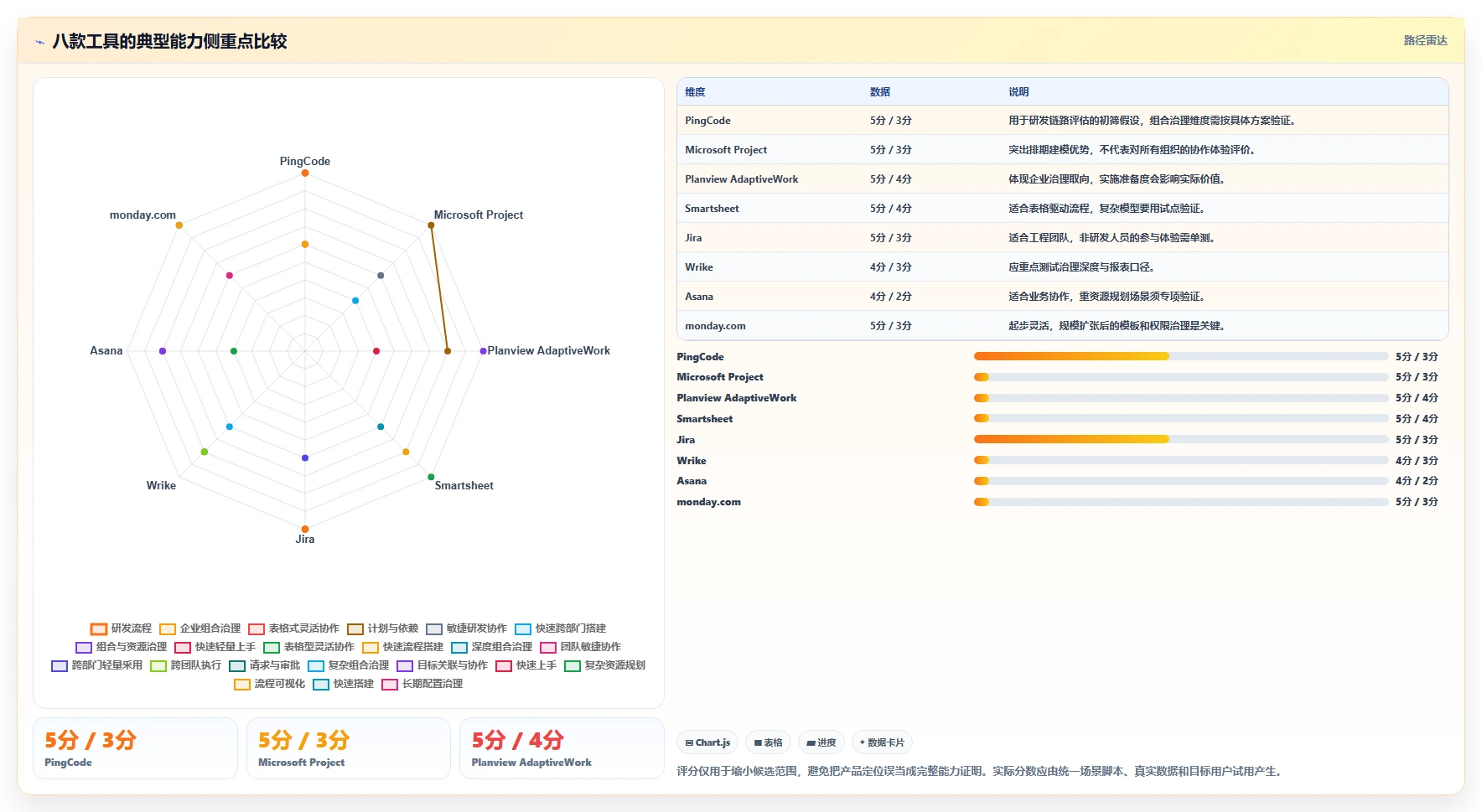This screenshot has width=1482, height=812.
Task: Toggle the 长期配置治理 legend entry
Action: click(x=422, y=684)
